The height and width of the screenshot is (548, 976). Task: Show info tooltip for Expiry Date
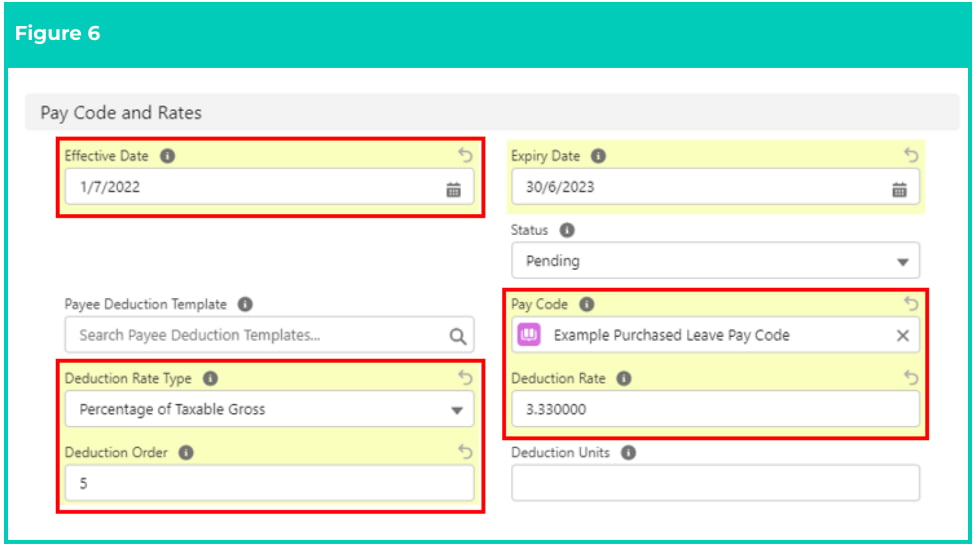(598, 156)
